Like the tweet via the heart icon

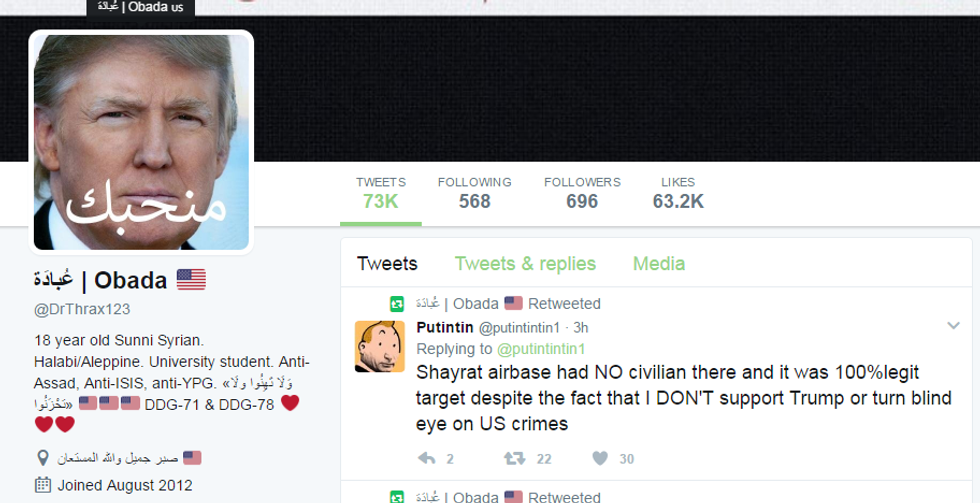[600, 459]
